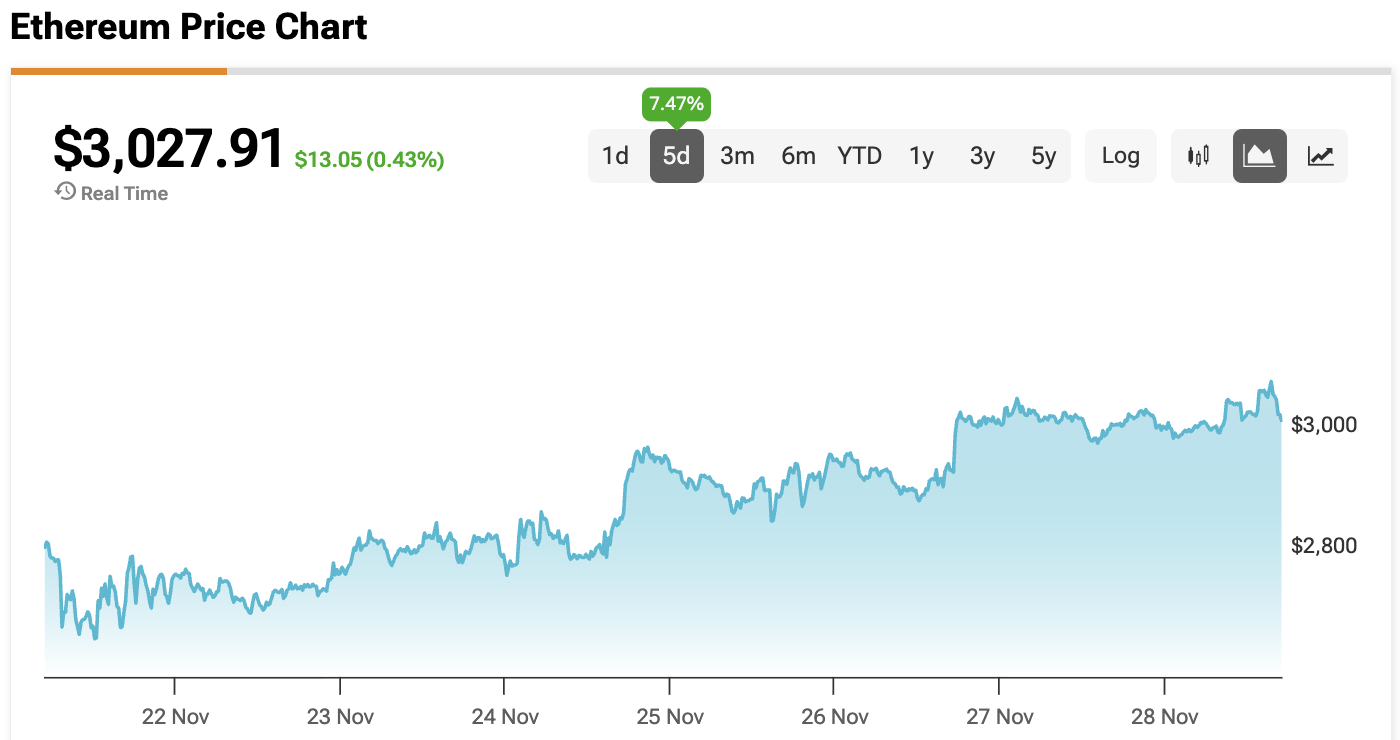The image size is (1400, 740).
Task: Select the area chart view icon
Action: click(1259, 156)
